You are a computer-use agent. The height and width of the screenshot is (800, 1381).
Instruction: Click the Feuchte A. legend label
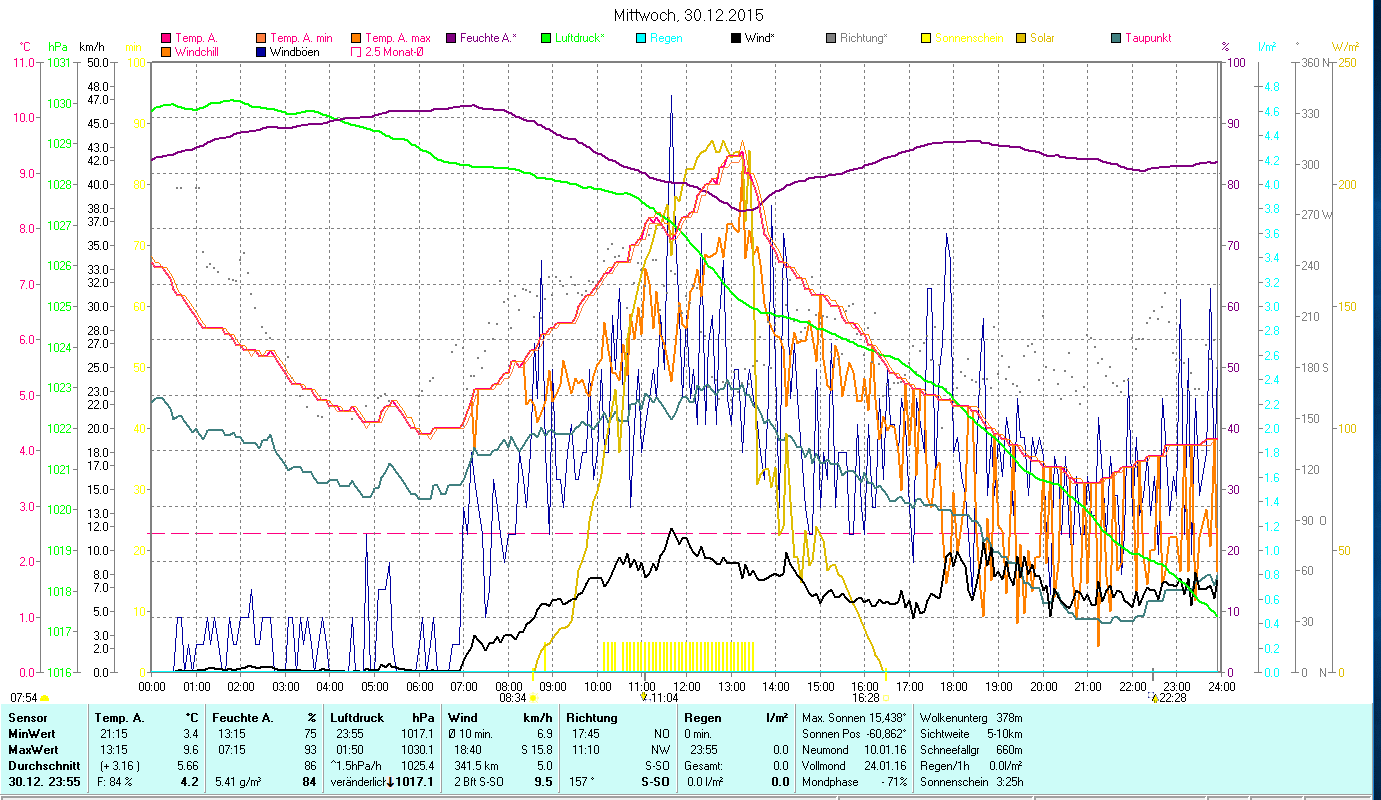pos(487,39)
